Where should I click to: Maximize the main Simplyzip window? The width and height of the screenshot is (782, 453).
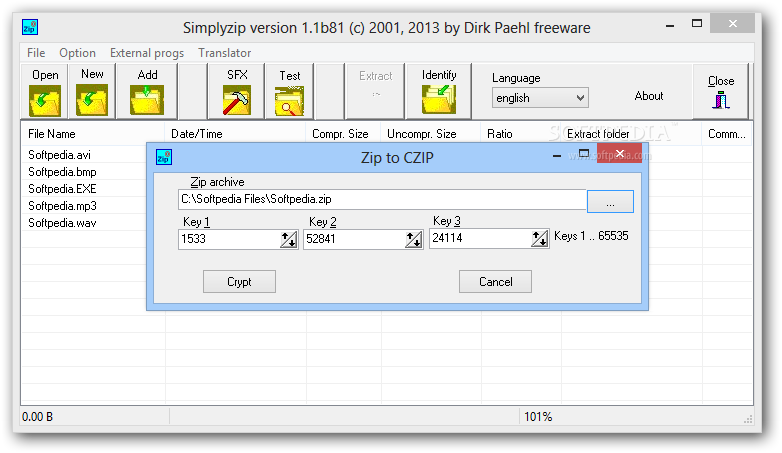point(697,23)
